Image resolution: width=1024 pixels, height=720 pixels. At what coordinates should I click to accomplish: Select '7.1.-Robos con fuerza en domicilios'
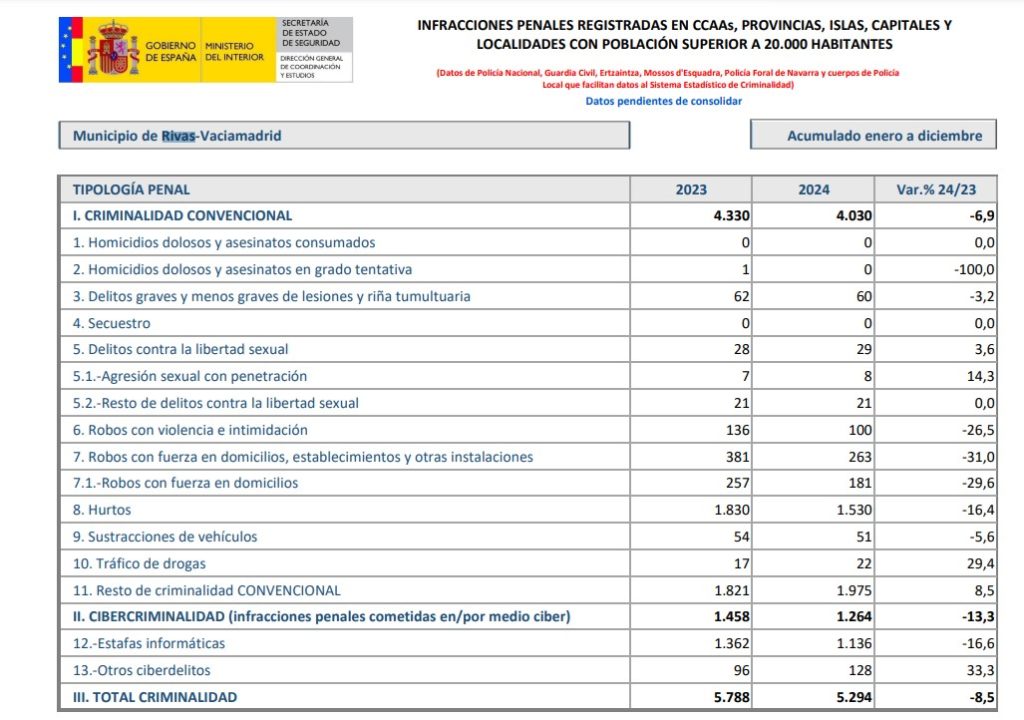(x=185, y=482)
